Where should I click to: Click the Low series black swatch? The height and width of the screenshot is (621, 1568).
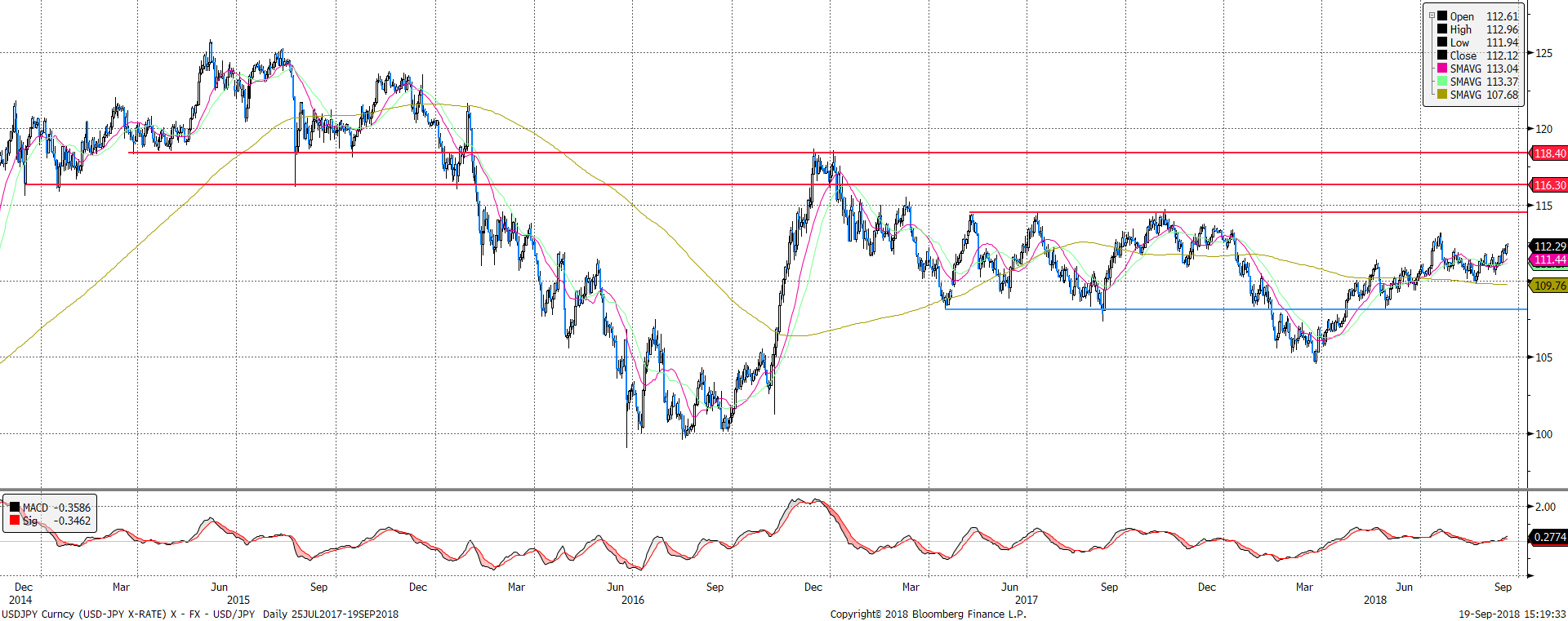(1442, 42)
